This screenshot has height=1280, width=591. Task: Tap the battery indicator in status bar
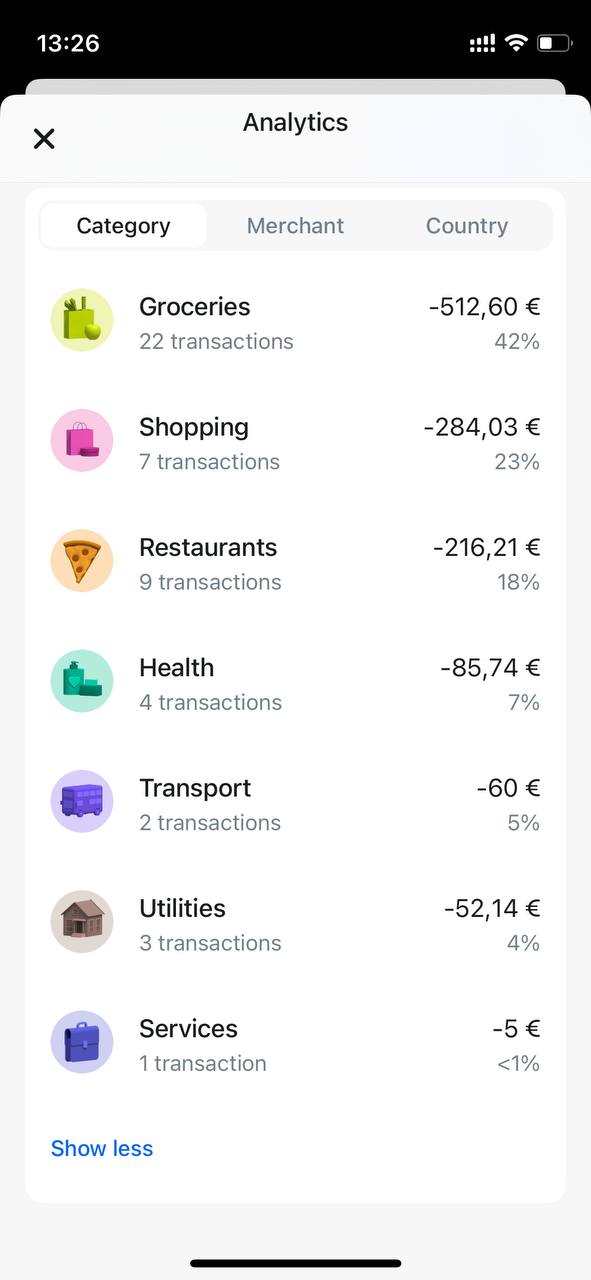coord(555,43)
